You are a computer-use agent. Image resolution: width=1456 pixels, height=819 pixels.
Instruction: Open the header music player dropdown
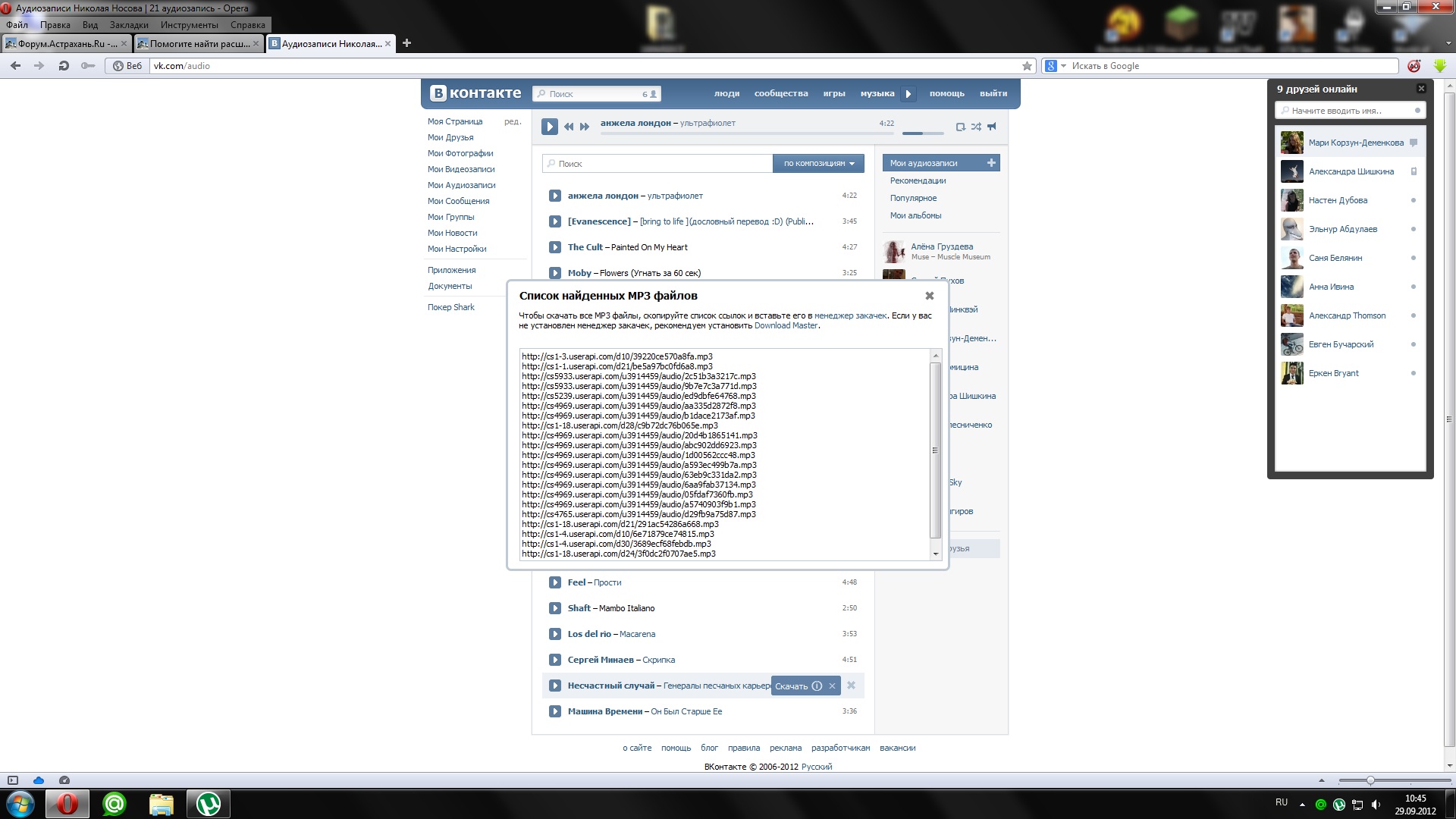pos(908,94)
